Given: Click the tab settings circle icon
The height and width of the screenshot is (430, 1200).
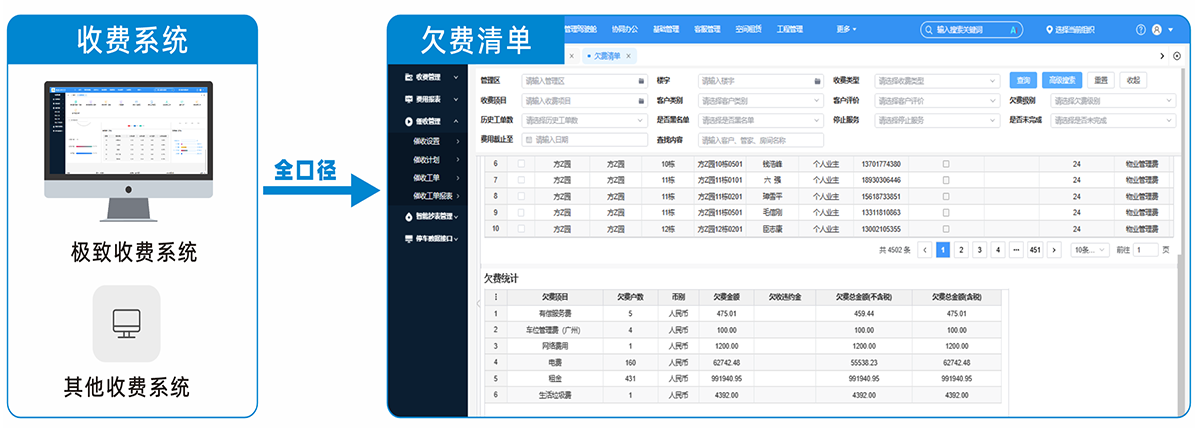Looking at the screenshot, I should (1177, 55).
